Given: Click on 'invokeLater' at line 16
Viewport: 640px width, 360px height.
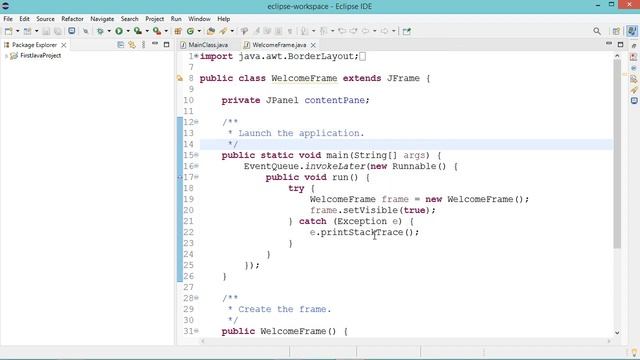Looking at the screenshot, I should point(335,166).
